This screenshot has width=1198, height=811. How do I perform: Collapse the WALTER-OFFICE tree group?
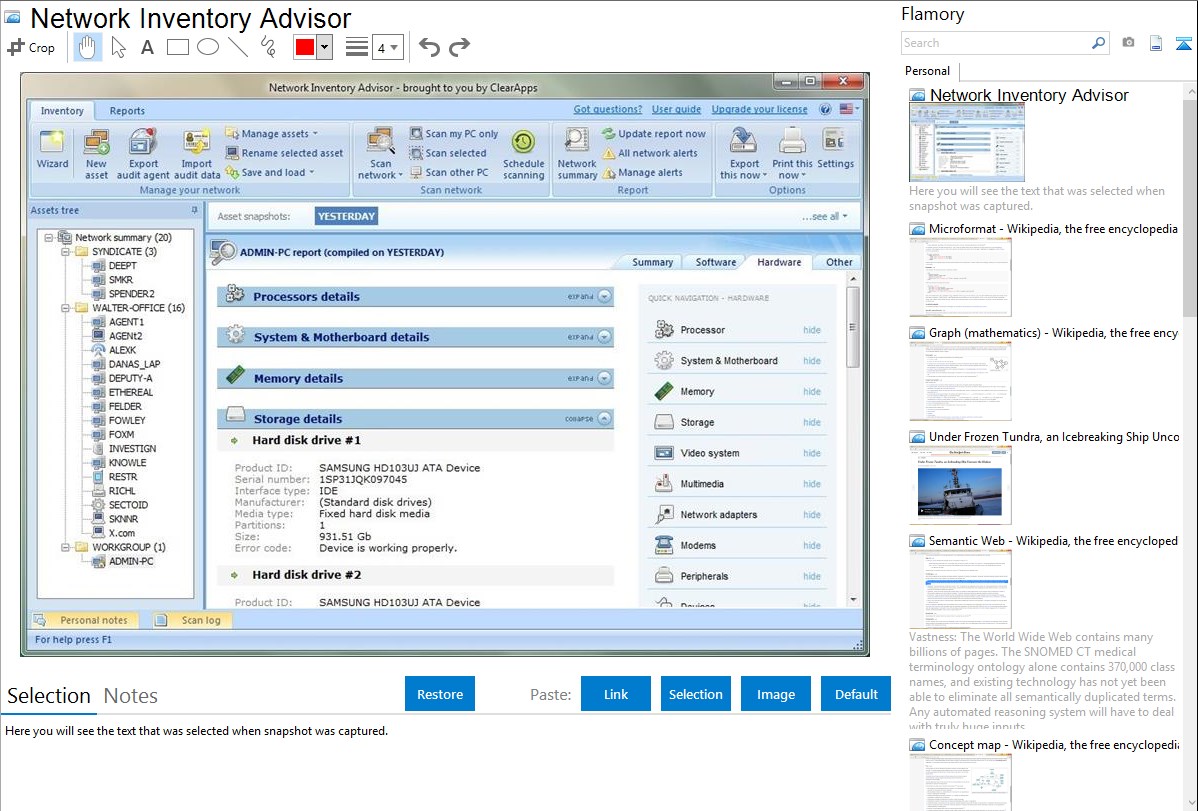(x=66, y=308)
